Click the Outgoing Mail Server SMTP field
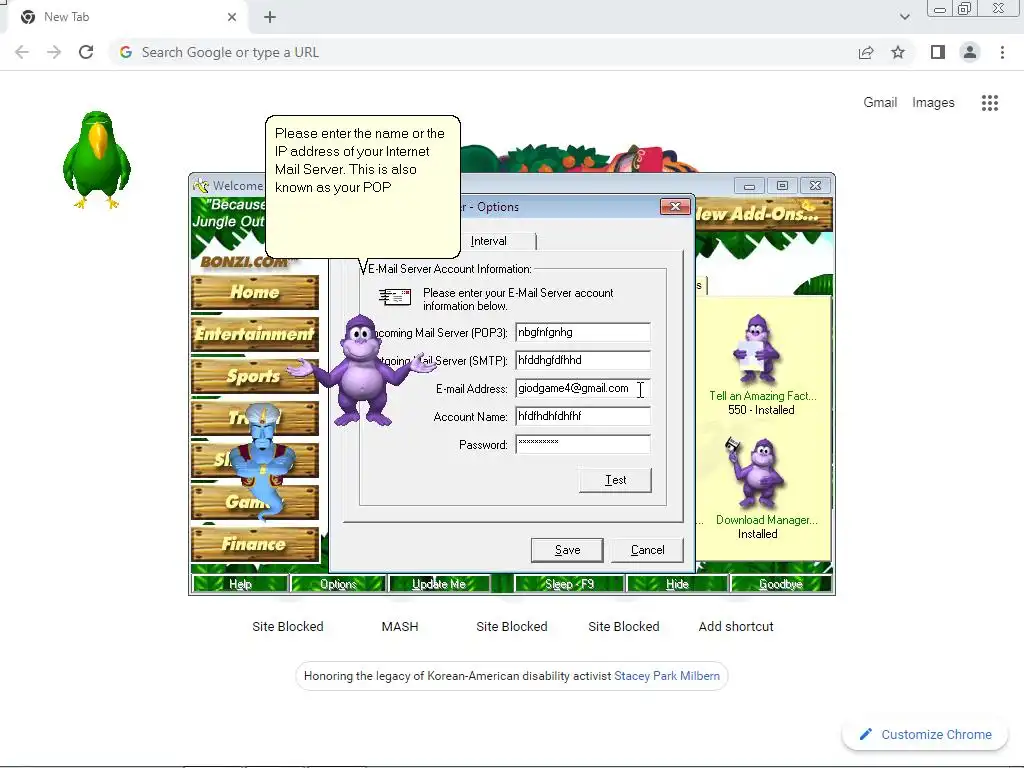The height and width of the screenshot is (768, 1024). coord(583,360)
